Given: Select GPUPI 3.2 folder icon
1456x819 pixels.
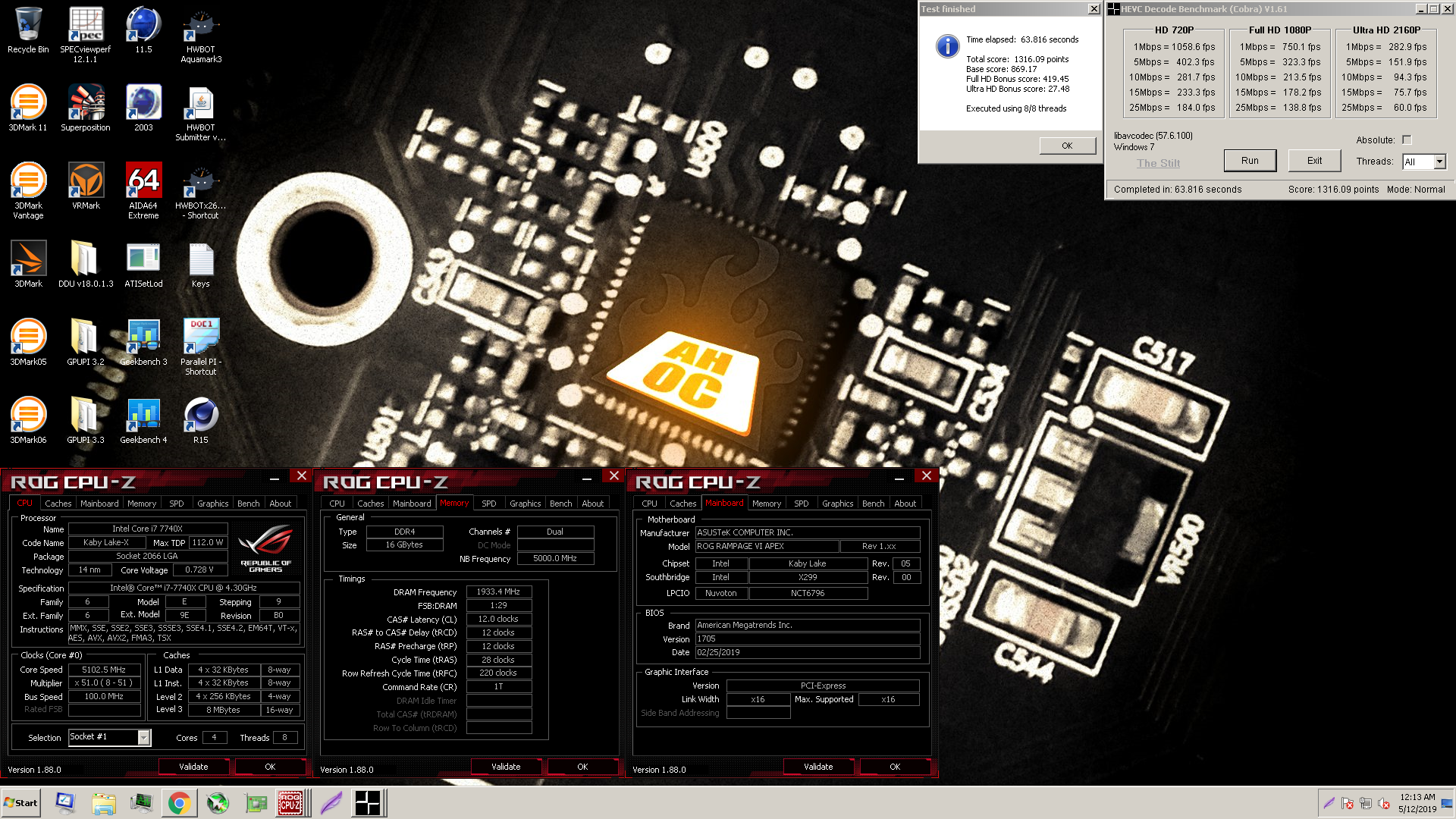Looking at the screenshot, I should (86, 342).
